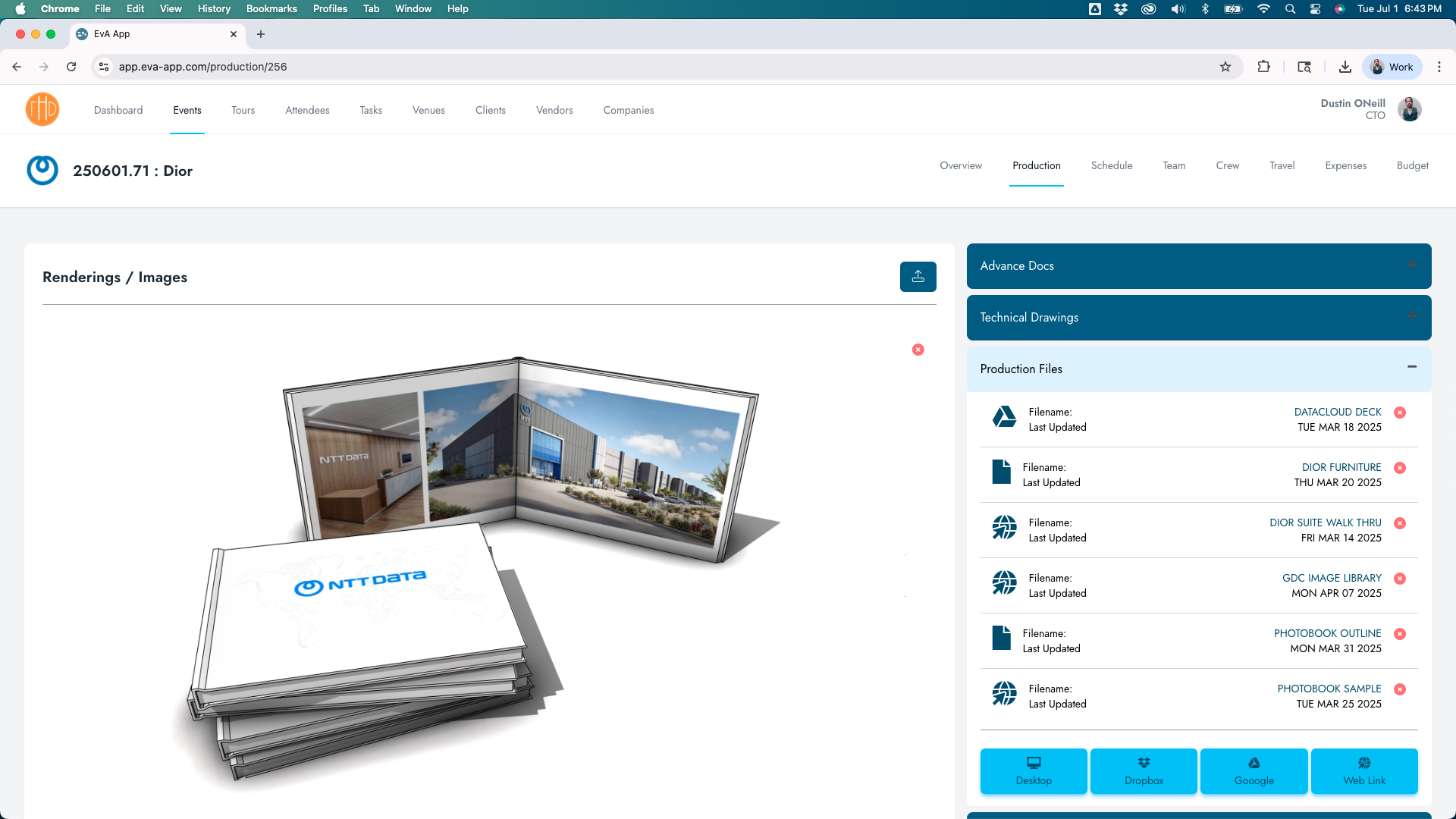Open Venues in the top navigation
Viewport: 1456px width, 819px height.
(428, 110)
